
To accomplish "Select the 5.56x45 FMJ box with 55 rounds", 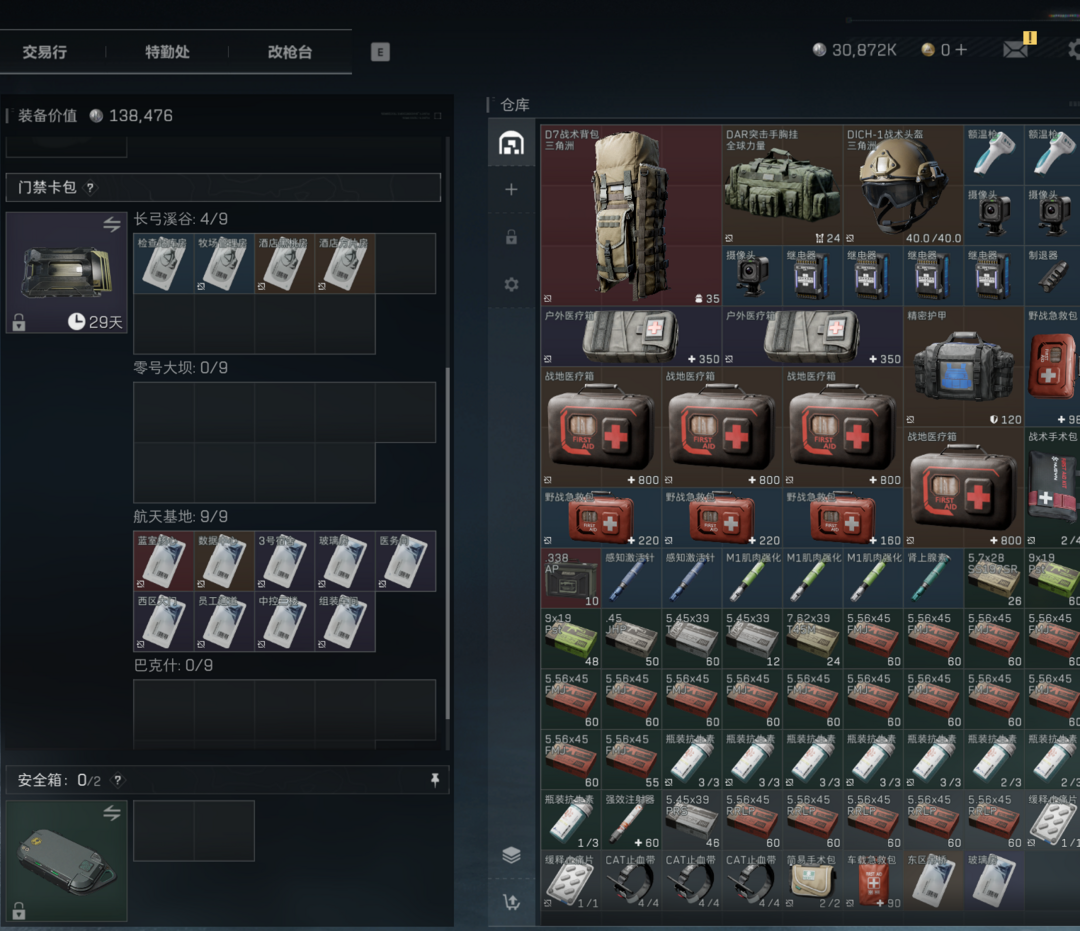I will [x=631, y=760].
